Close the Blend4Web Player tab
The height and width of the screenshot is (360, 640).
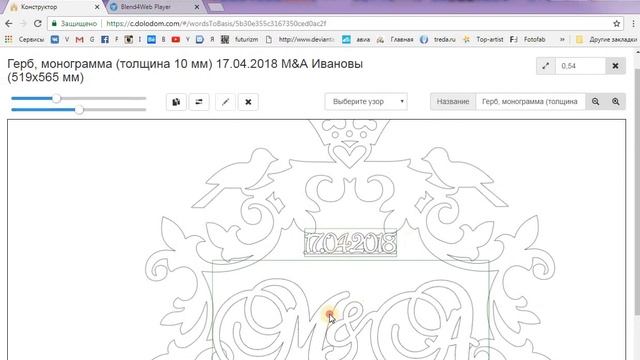[197, 7]
